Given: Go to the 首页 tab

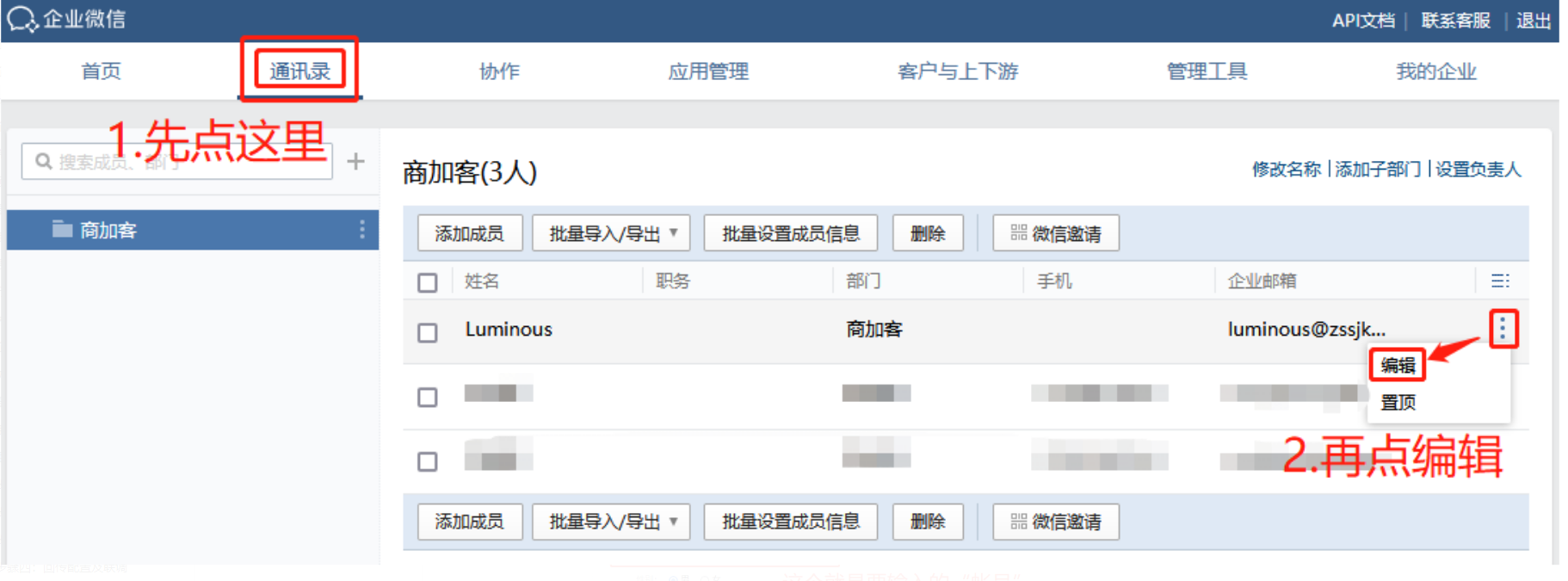Looking at the screenshot, I should click(101, 71).
